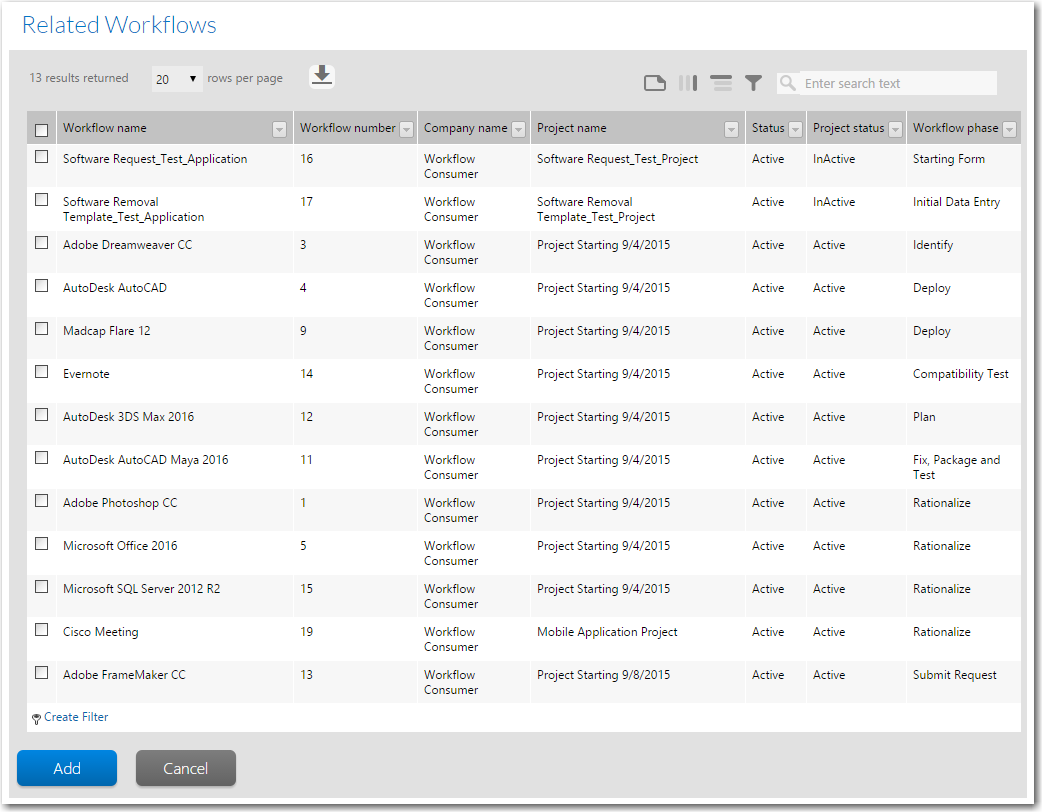Toggle the select-all checkbox in header

click(x=41, y=130)
